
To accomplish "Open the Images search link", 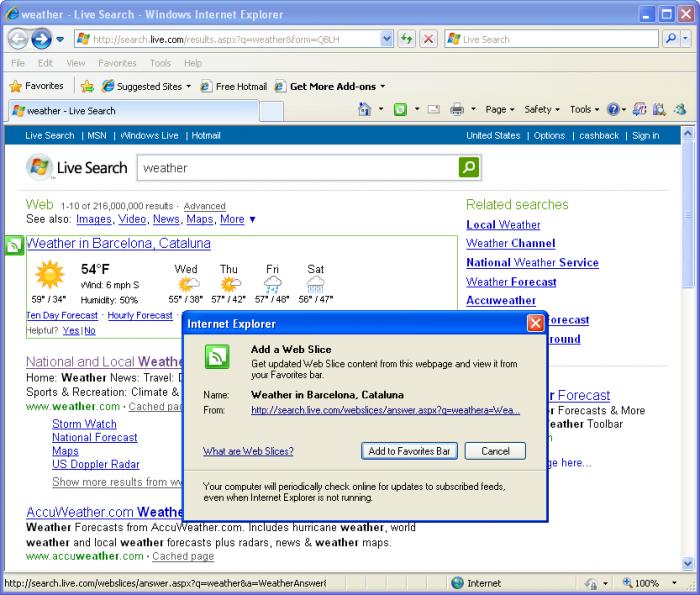I will click(94, 219).
